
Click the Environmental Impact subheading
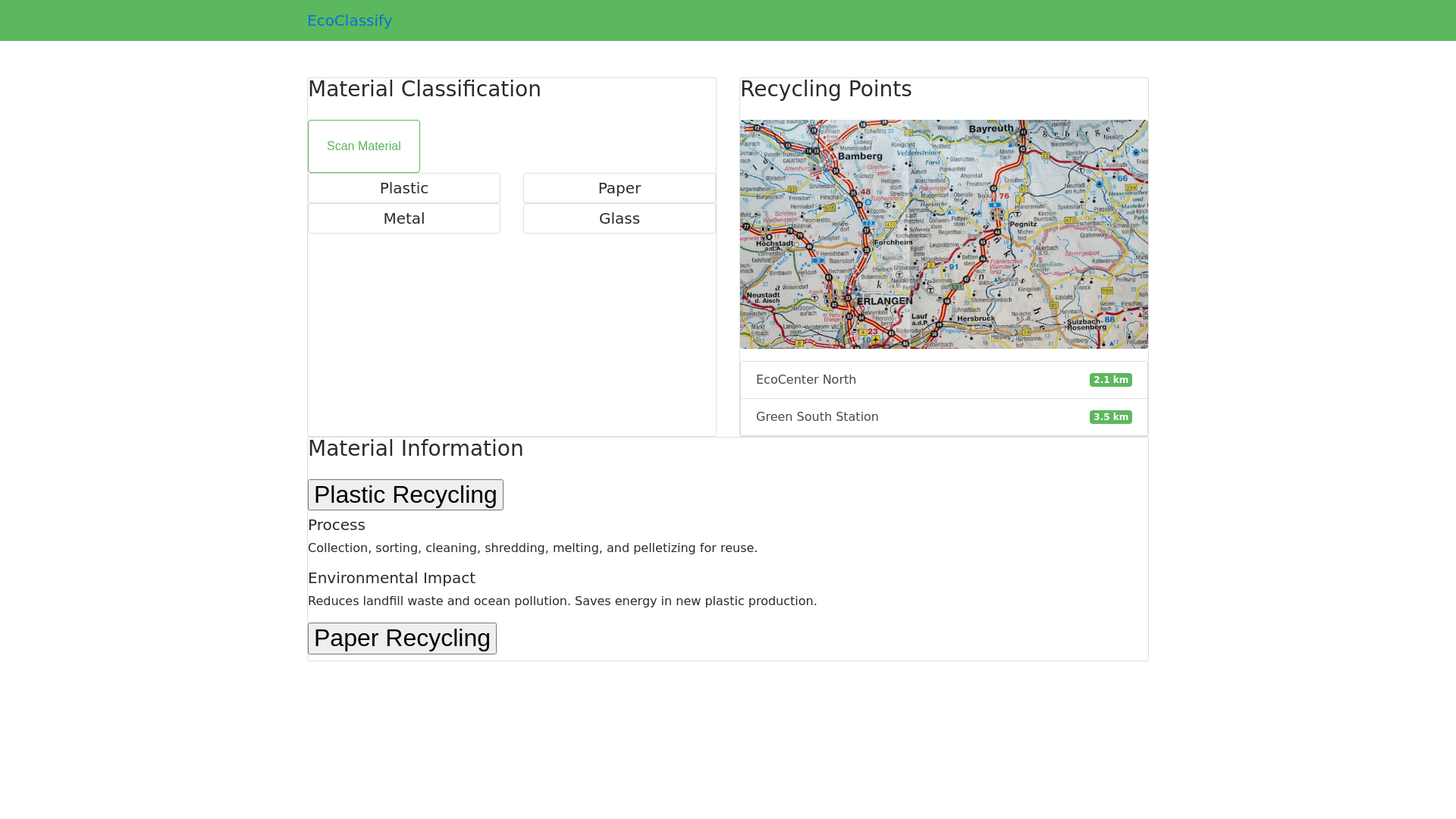(391, 578)
